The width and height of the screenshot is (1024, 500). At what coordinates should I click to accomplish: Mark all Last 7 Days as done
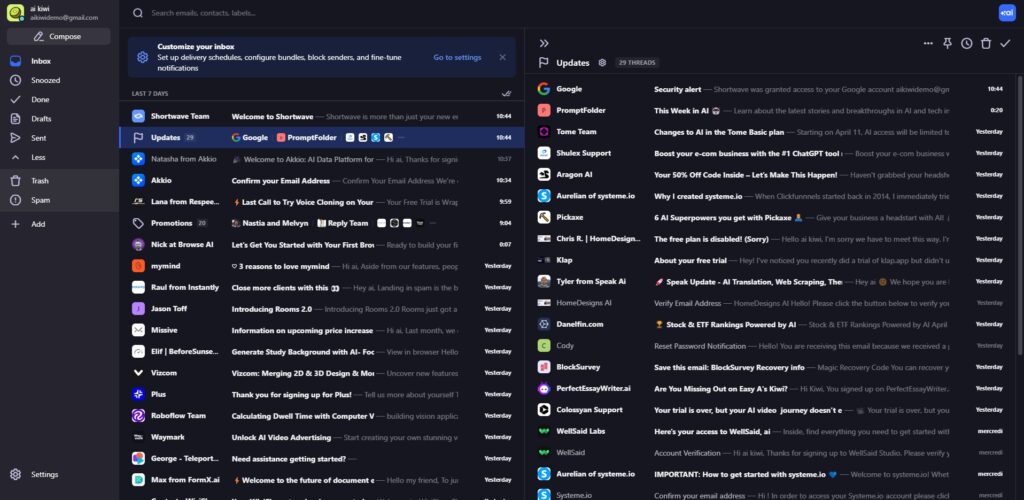point(506,94)
